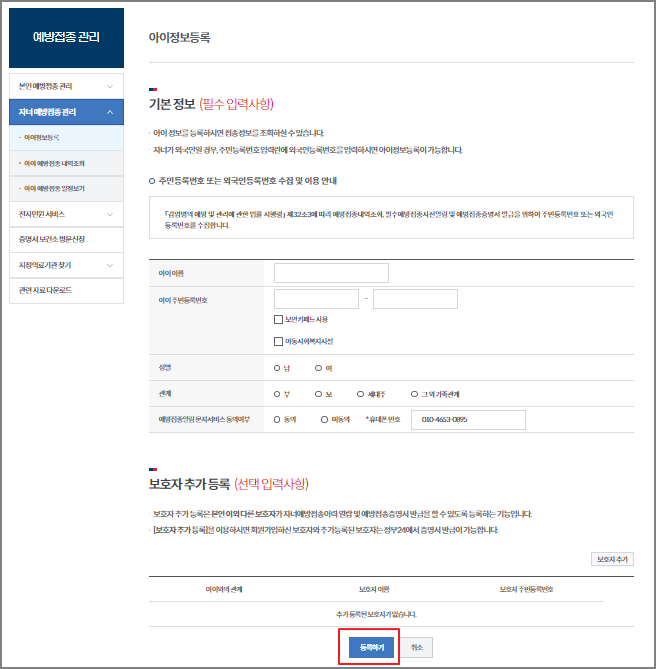The width and height of the screenshot is (656, 669).
Task: Select 남 gender radio button
Action: pos(277,368)
